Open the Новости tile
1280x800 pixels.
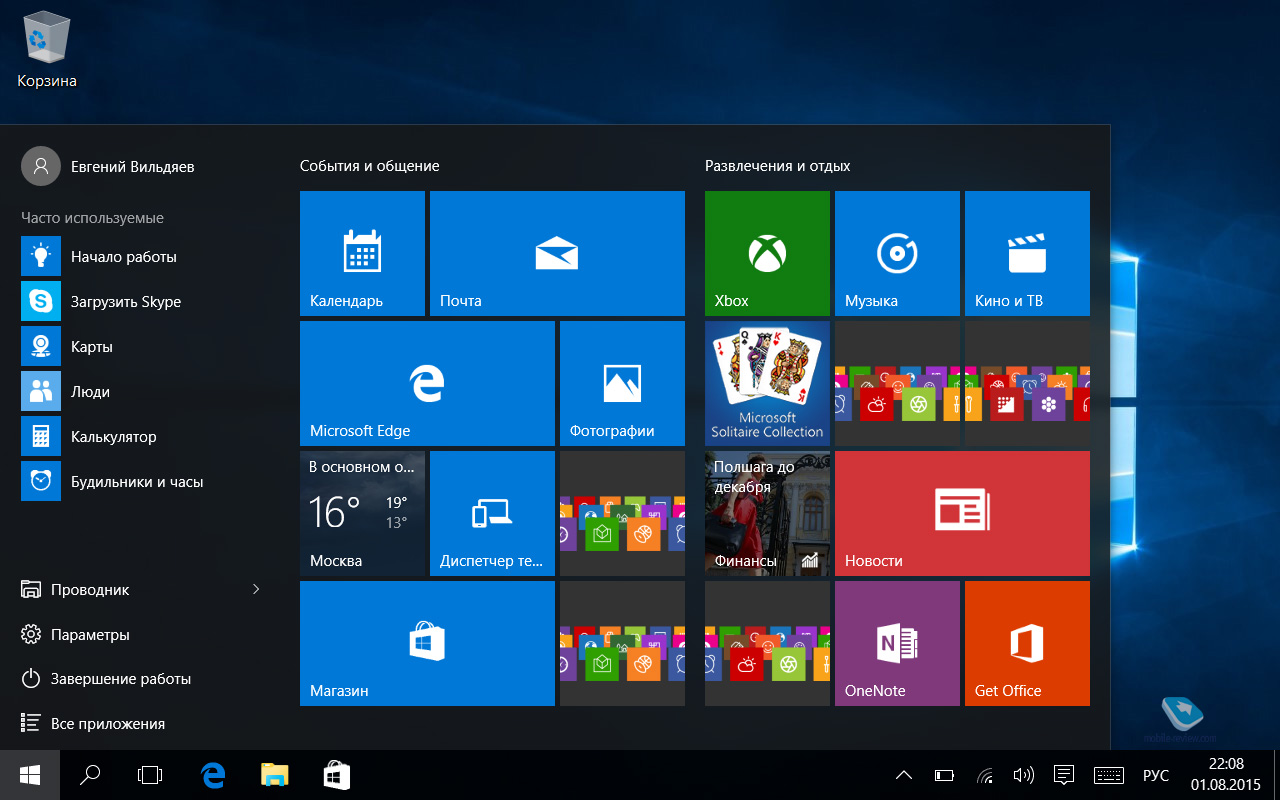[962, 513]
